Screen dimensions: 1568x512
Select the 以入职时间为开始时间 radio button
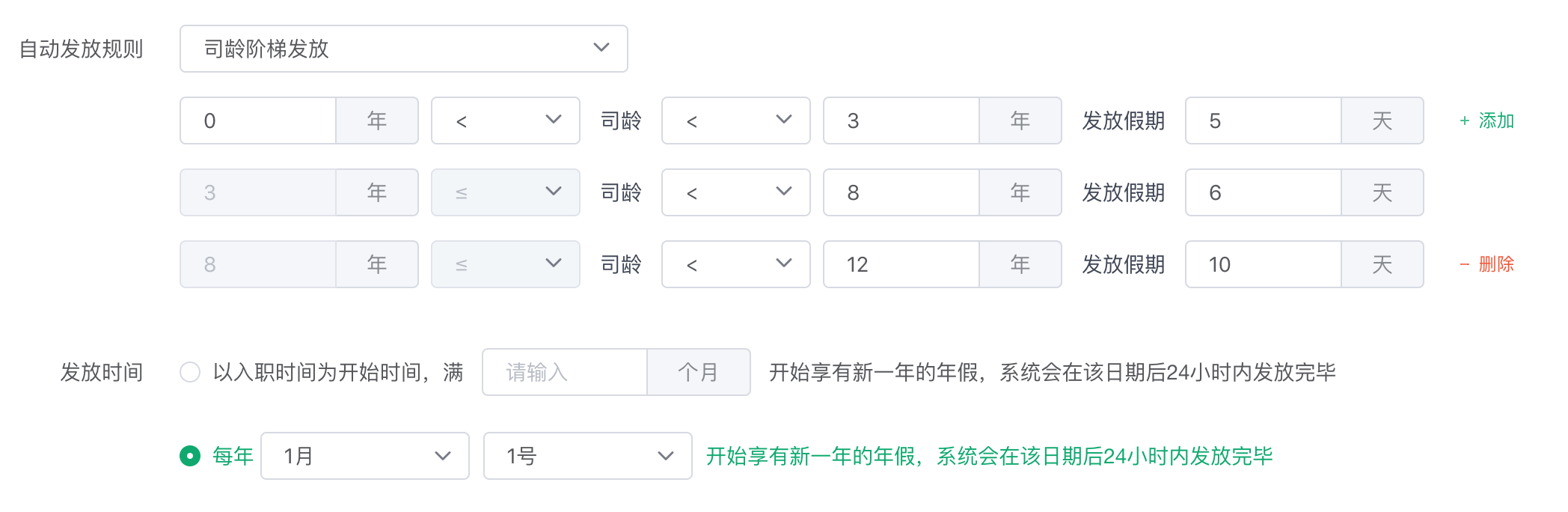(x=190, y=372)
